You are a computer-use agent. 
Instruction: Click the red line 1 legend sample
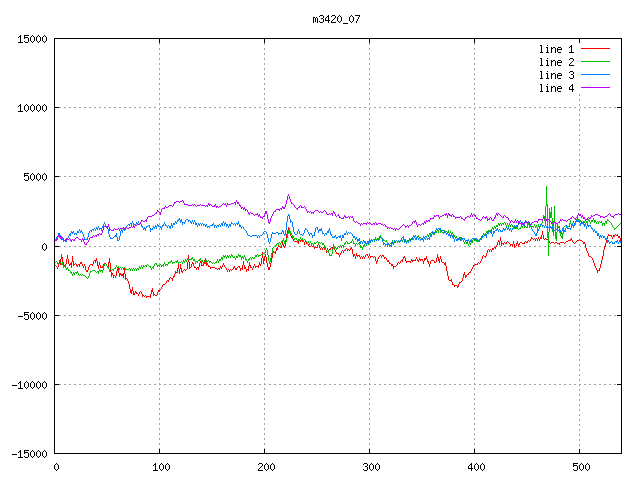595,49
